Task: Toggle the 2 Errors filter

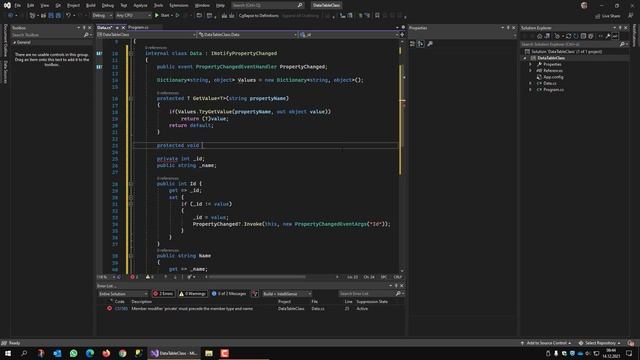Action: tap(163, 294)
